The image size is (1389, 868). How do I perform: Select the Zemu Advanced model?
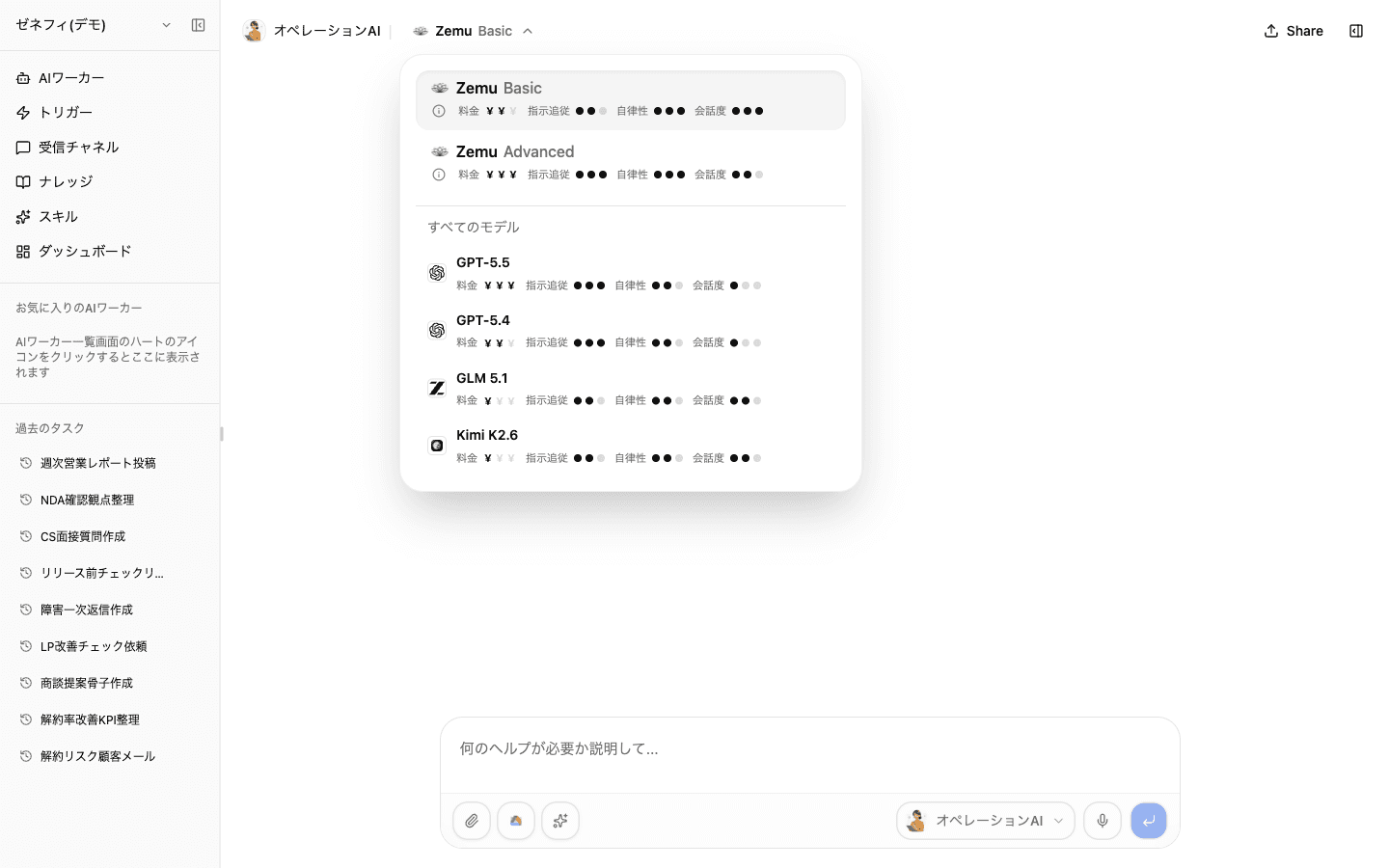[x=631, y=162]
